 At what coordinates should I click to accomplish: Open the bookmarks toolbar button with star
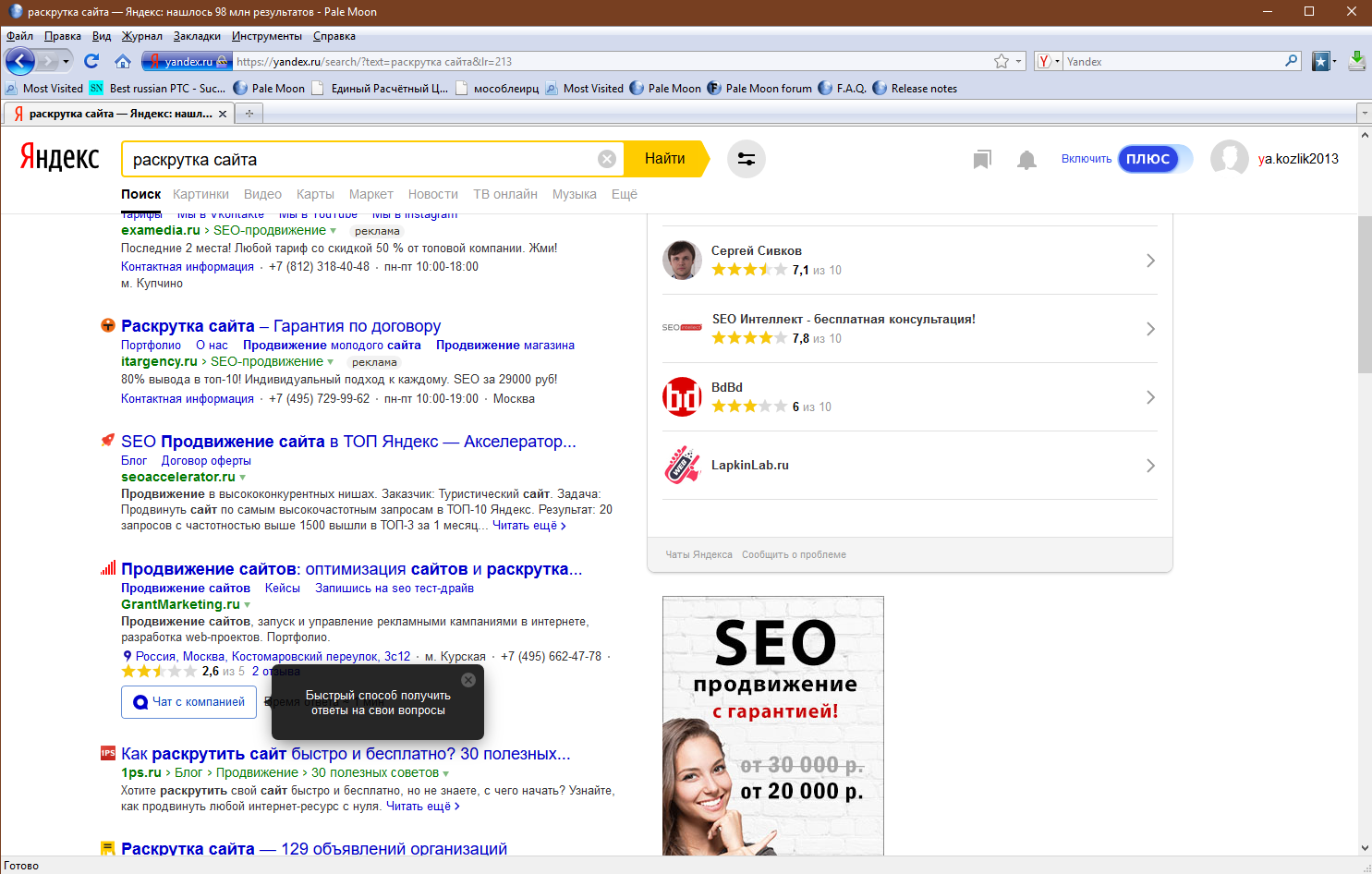pos(1321,61)
